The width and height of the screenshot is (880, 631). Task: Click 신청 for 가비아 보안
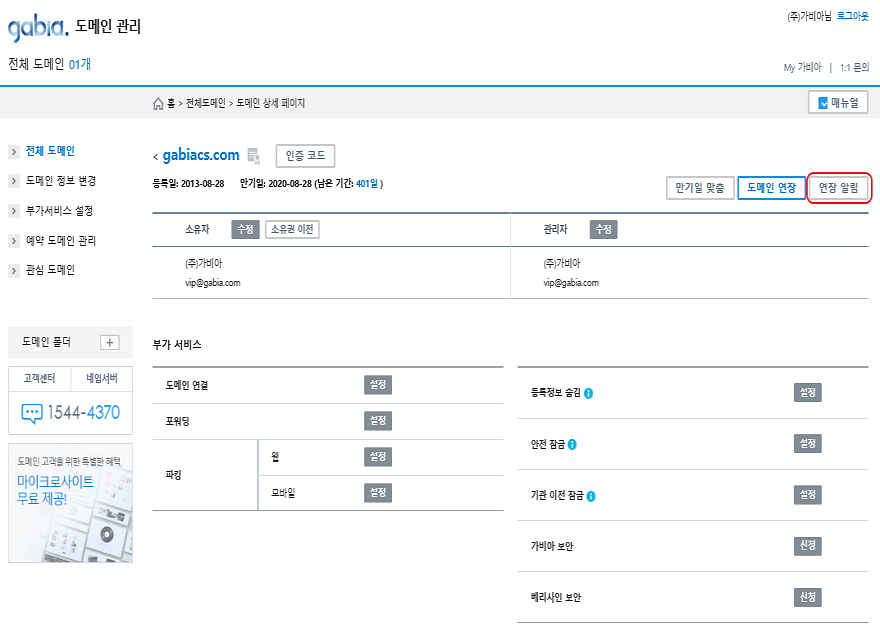pyautogui.click(x=808, y=545)
